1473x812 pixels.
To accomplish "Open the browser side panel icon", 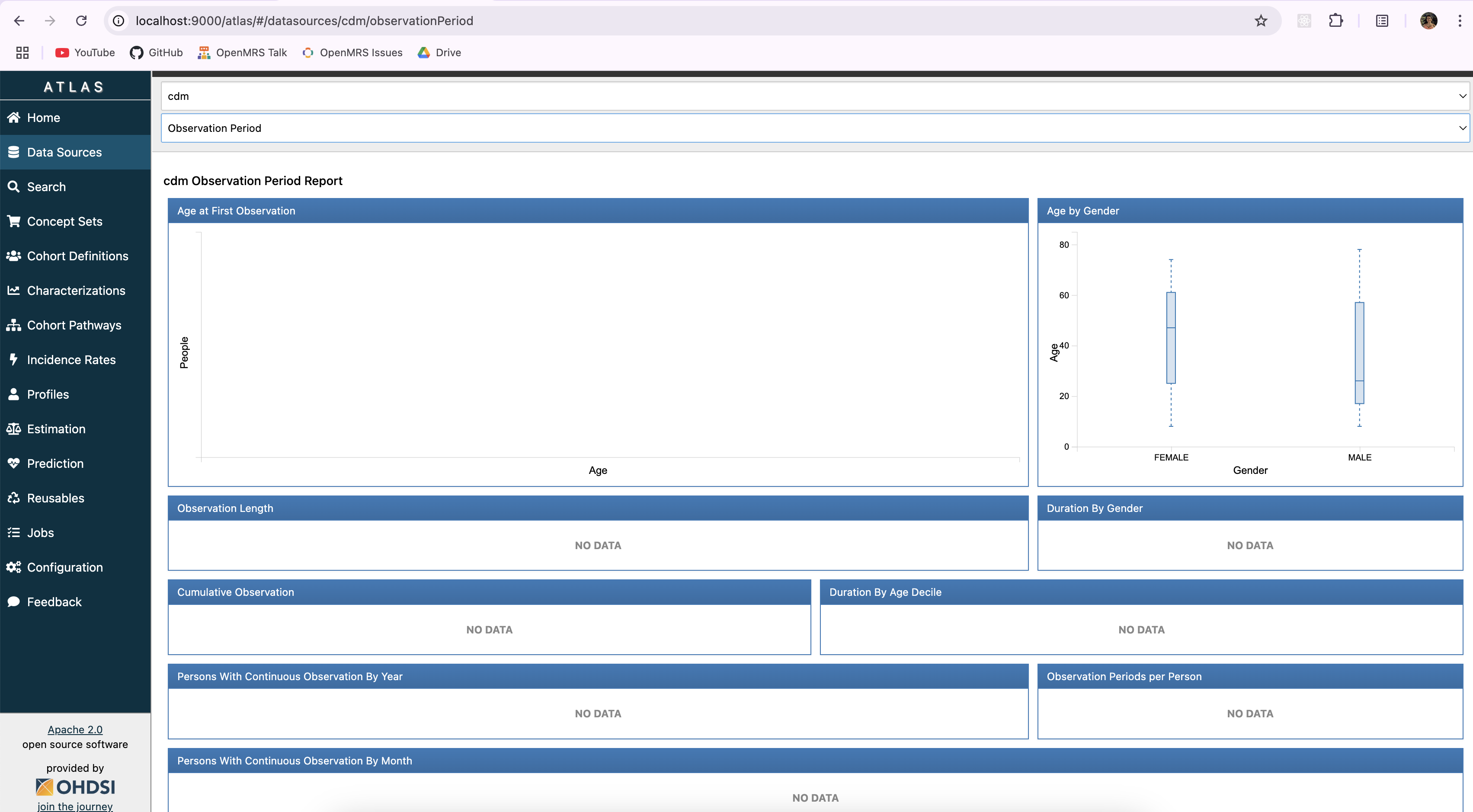I will (1382, 21).
